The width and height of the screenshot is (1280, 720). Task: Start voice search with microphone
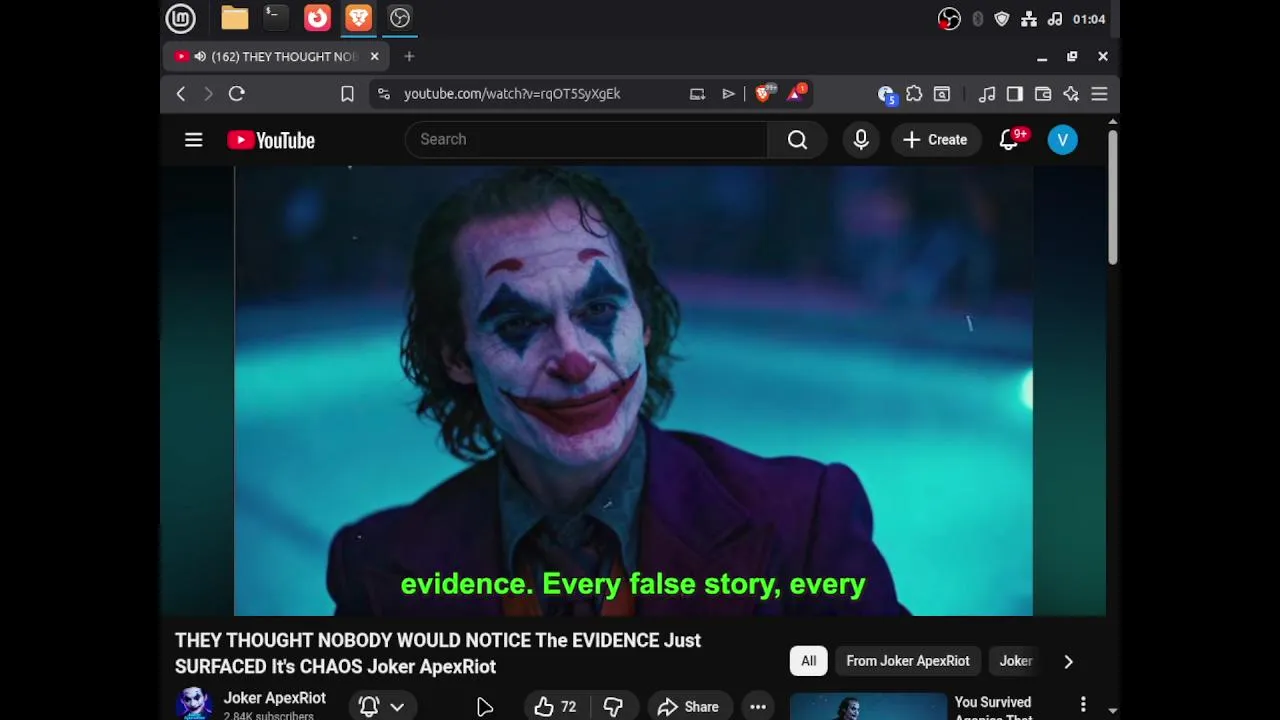[x=861, y=140]
